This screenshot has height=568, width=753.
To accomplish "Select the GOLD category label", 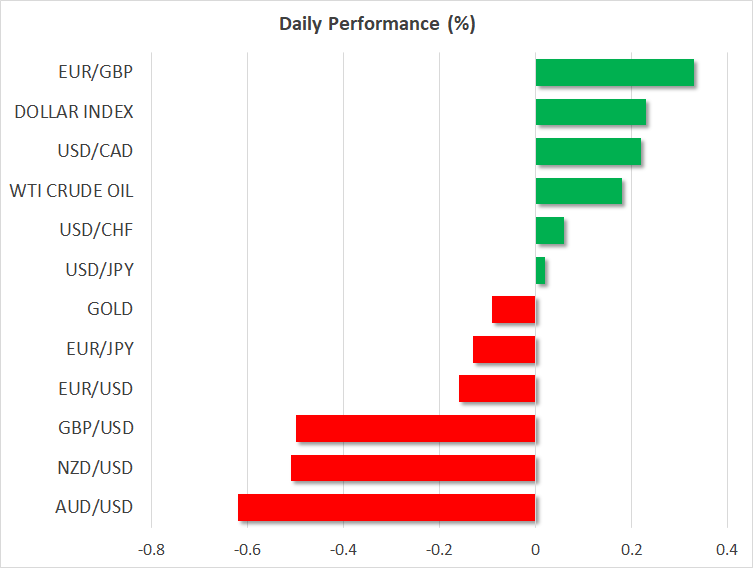I will click(110, 309).
